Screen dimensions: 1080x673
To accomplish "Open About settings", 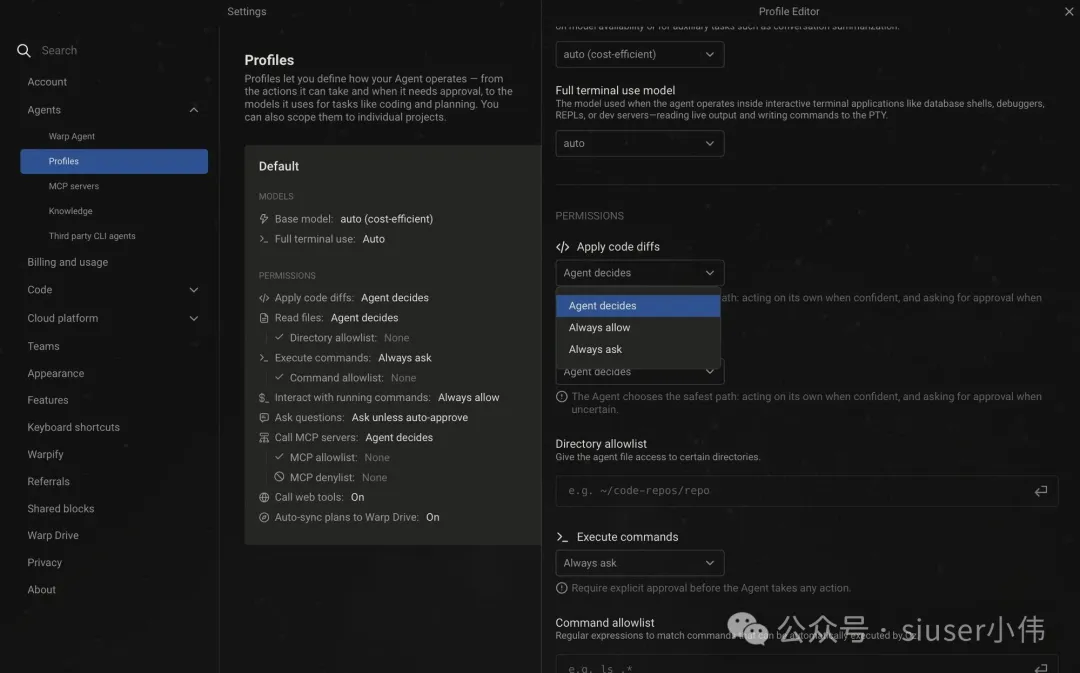I will 41,590.
